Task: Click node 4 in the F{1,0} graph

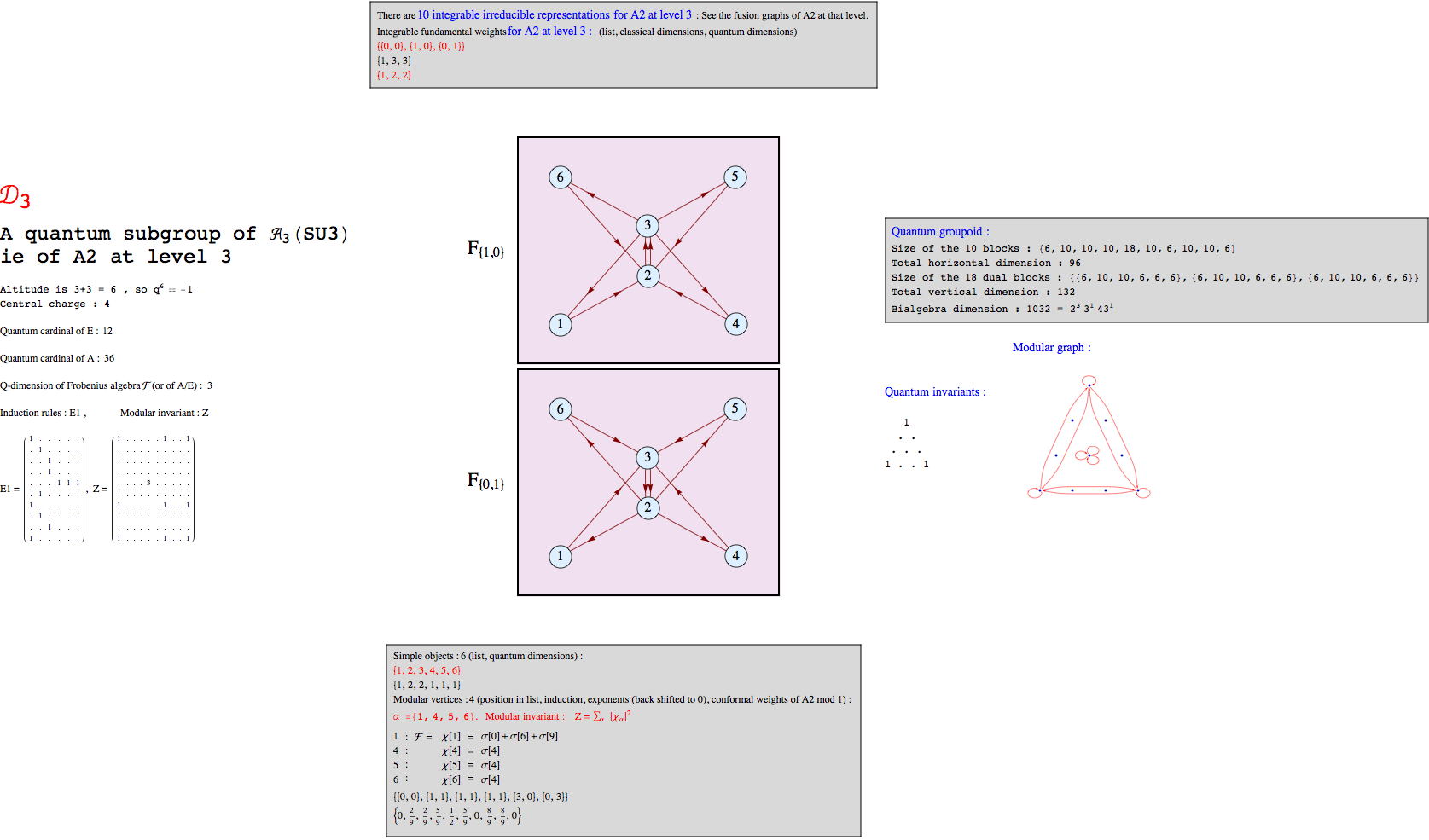Action: coord(735,324)
